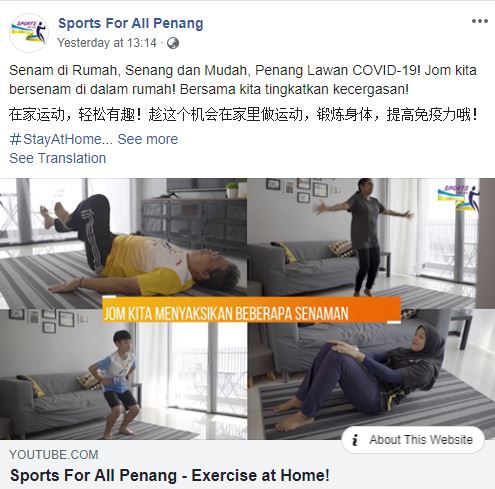495x489 pixels.
Task: Open Sports For All Penang - Exercise at Home! title
Action: coord(170,475)
